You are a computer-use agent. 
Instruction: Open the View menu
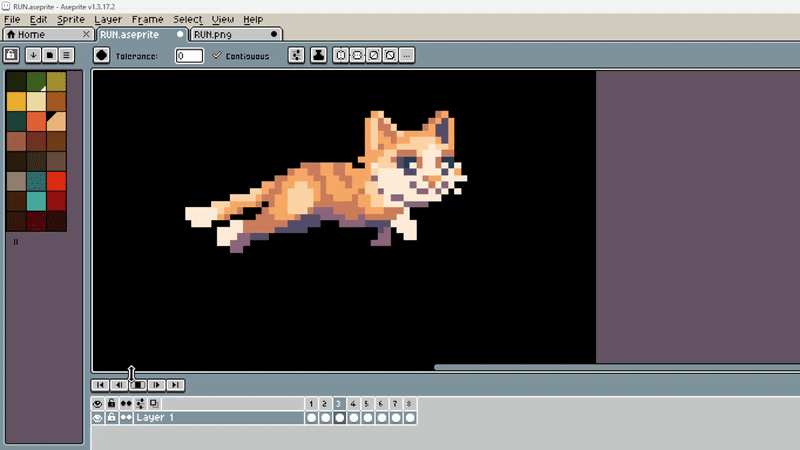(x=223, y=19)
